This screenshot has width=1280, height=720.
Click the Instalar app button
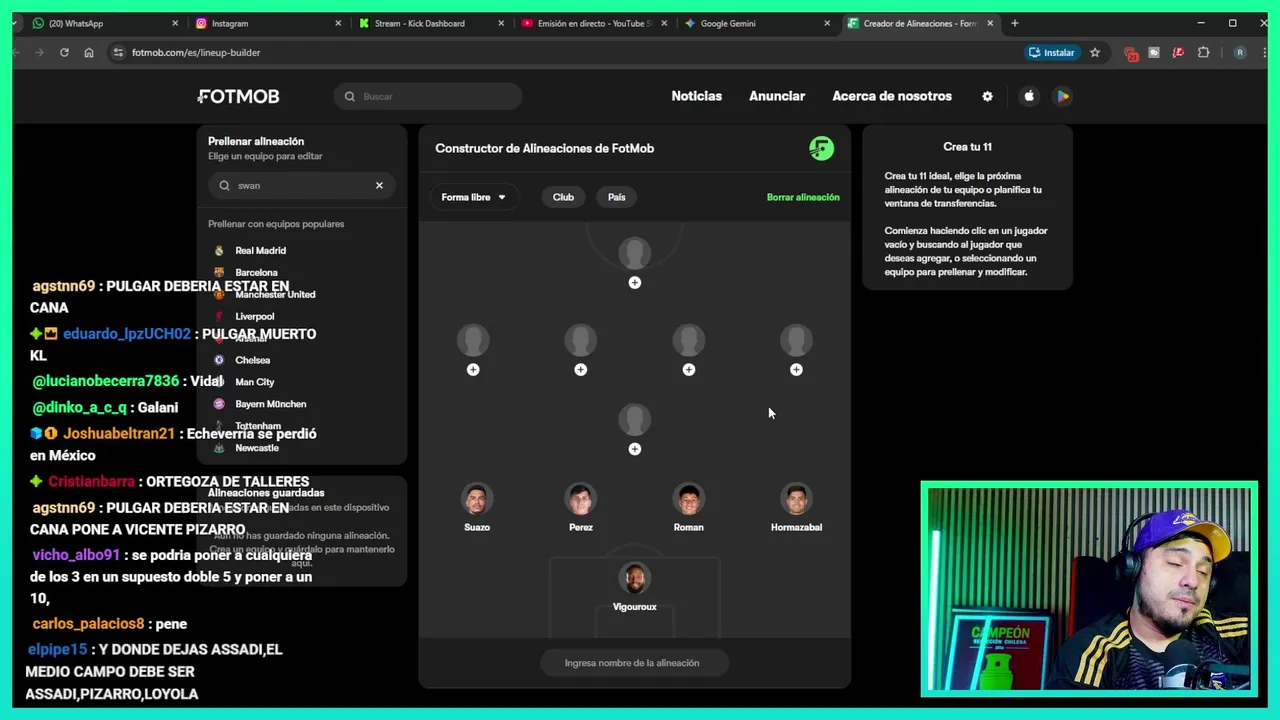point(1051,52)
